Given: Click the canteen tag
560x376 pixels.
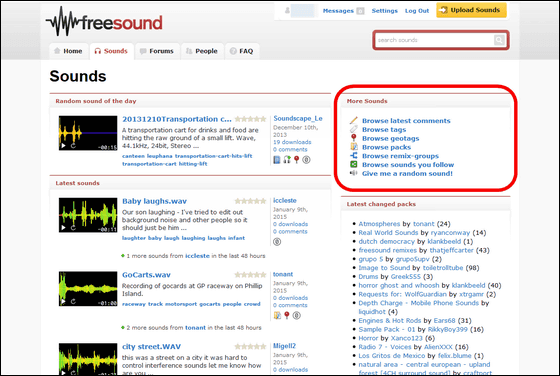Looking at the screenshot, I should (133, 156).
